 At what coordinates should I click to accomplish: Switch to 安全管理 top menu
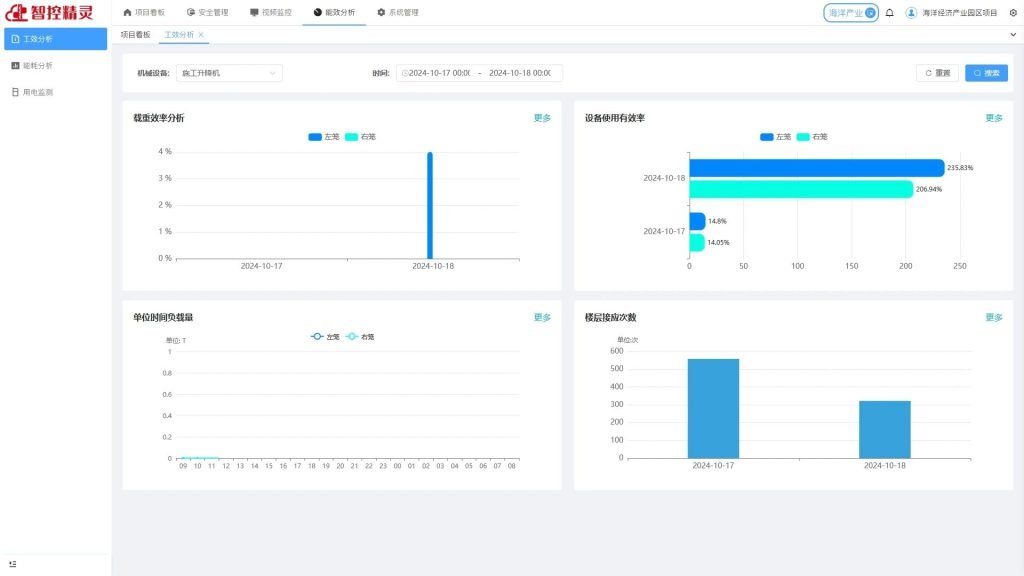207,13
